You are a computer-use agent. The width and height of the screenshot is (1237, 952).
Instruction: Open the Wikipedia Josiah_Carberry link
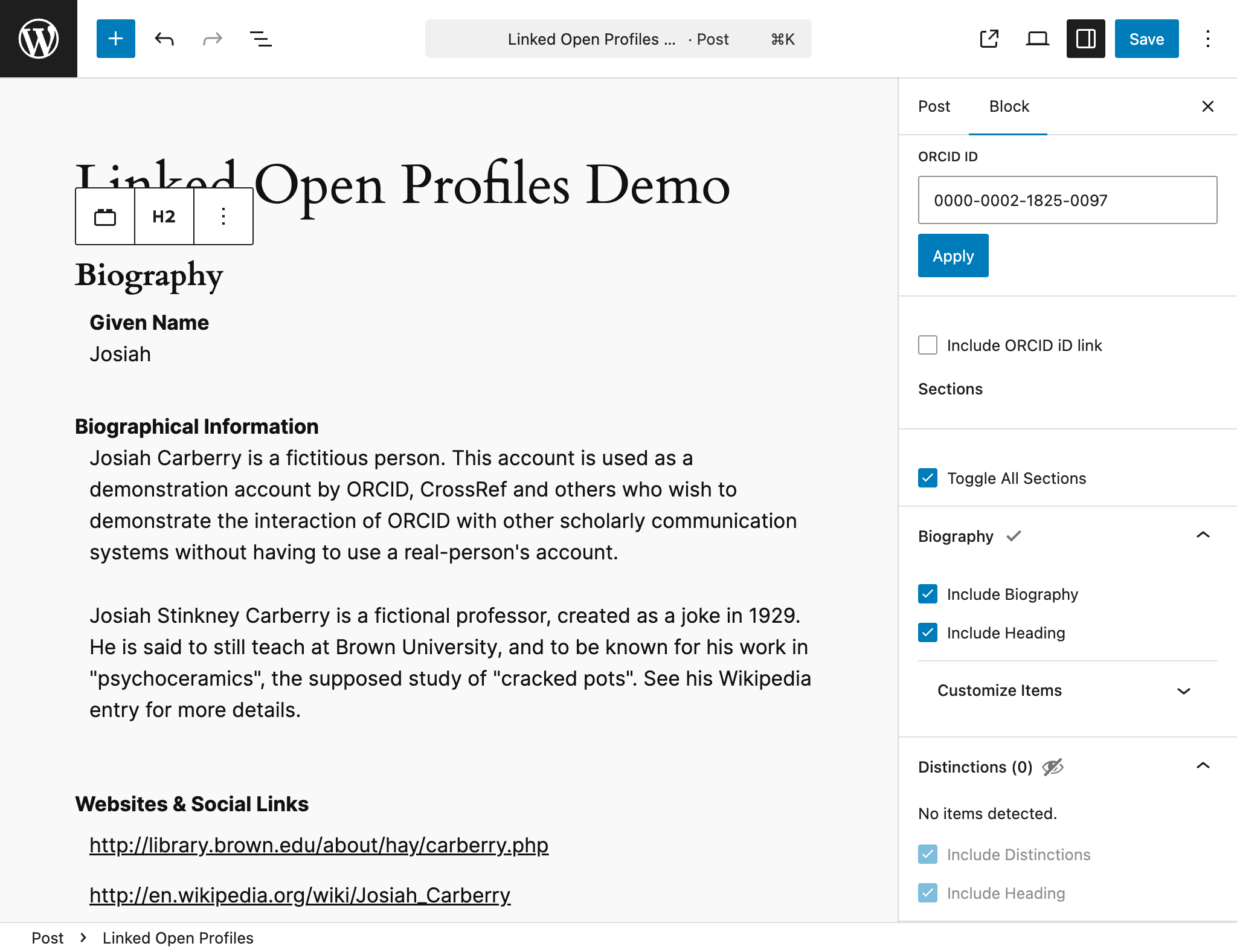[x=300, y=895]
